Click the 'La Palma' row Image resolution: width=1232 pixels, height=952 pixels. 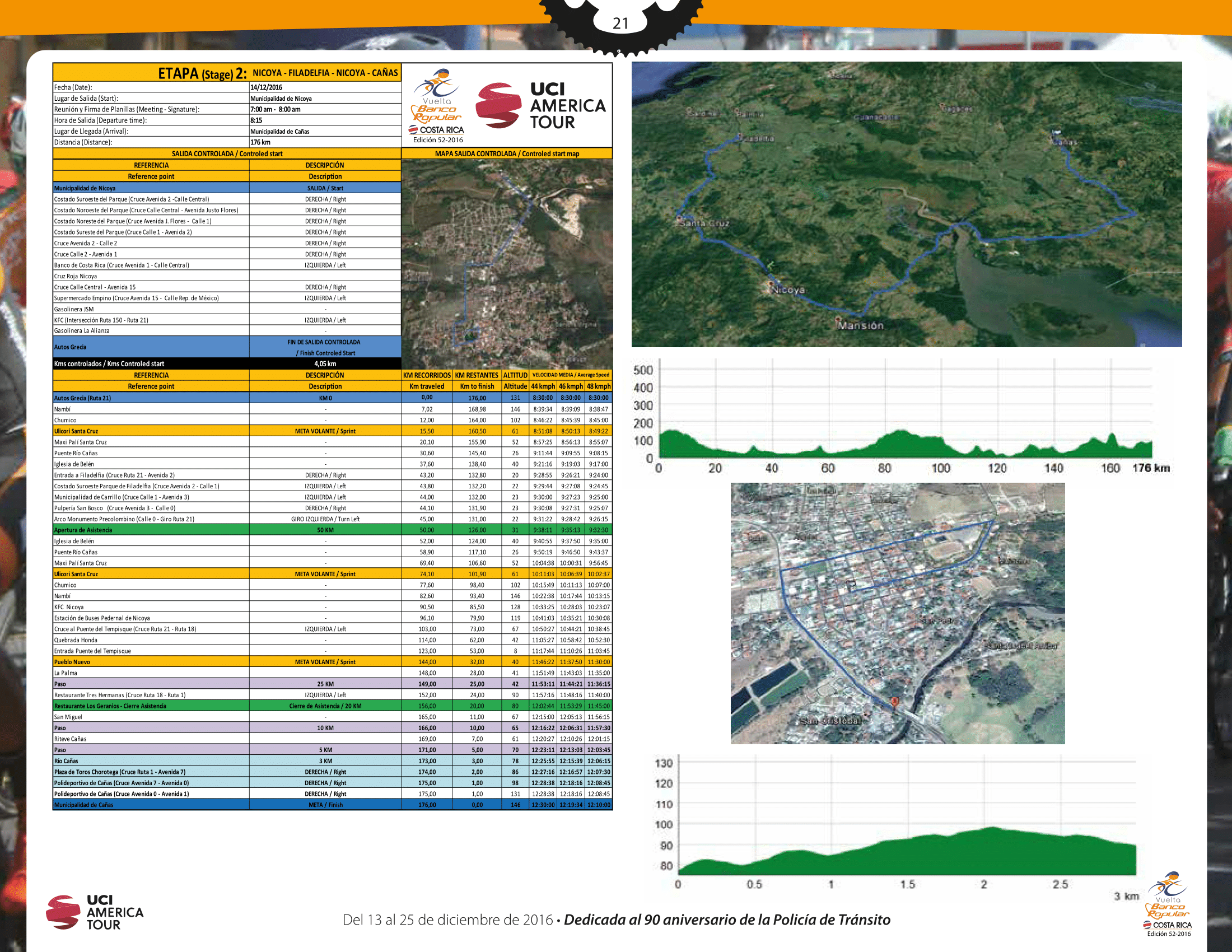point(333,673)
